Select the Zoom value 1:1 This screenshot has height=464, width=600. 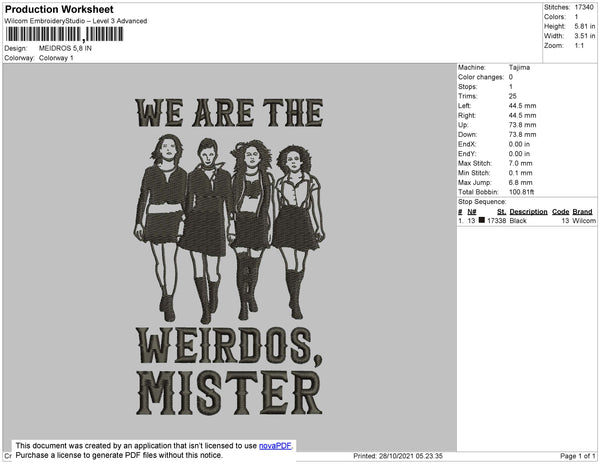pyautogui.click(x=579, y=46)
